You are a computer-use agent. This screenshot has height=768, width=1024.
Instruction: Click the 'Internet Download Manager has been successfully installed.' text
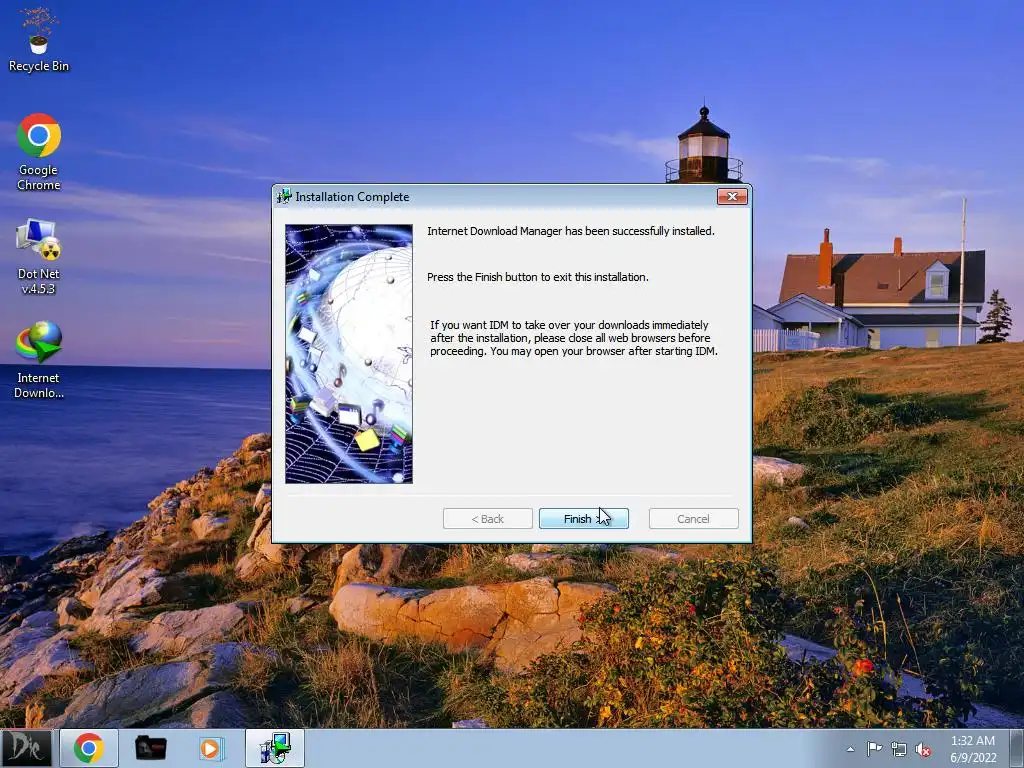point(571,231)
